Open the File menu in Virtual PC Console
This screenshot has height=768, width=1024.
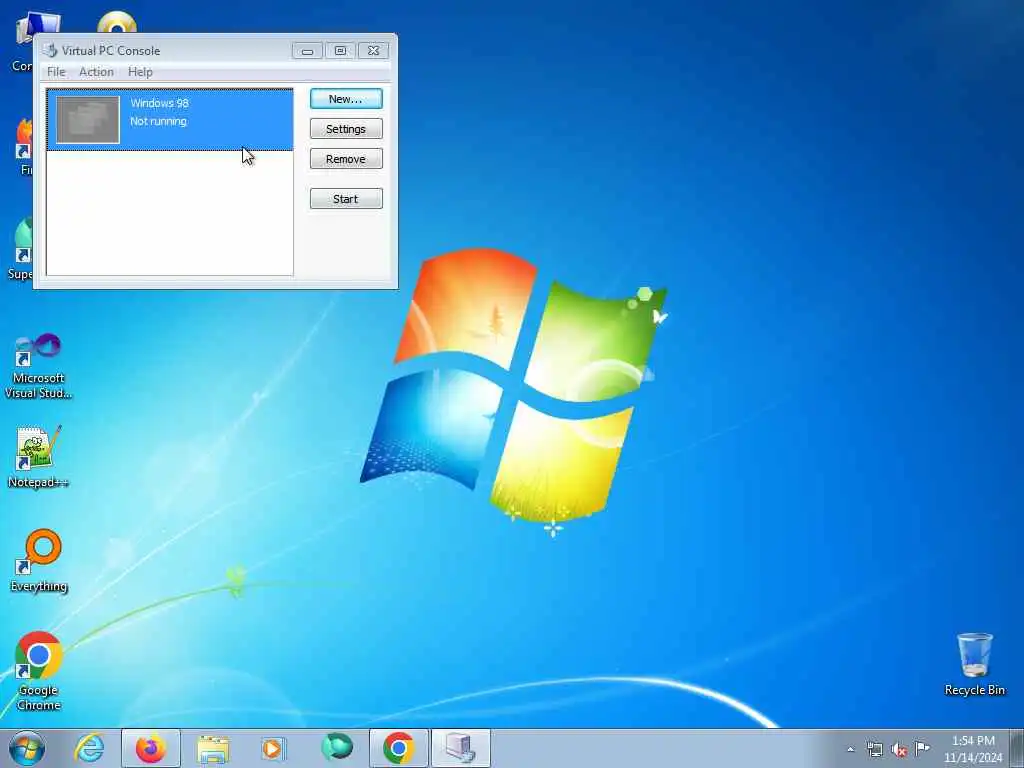click(56, 72)
